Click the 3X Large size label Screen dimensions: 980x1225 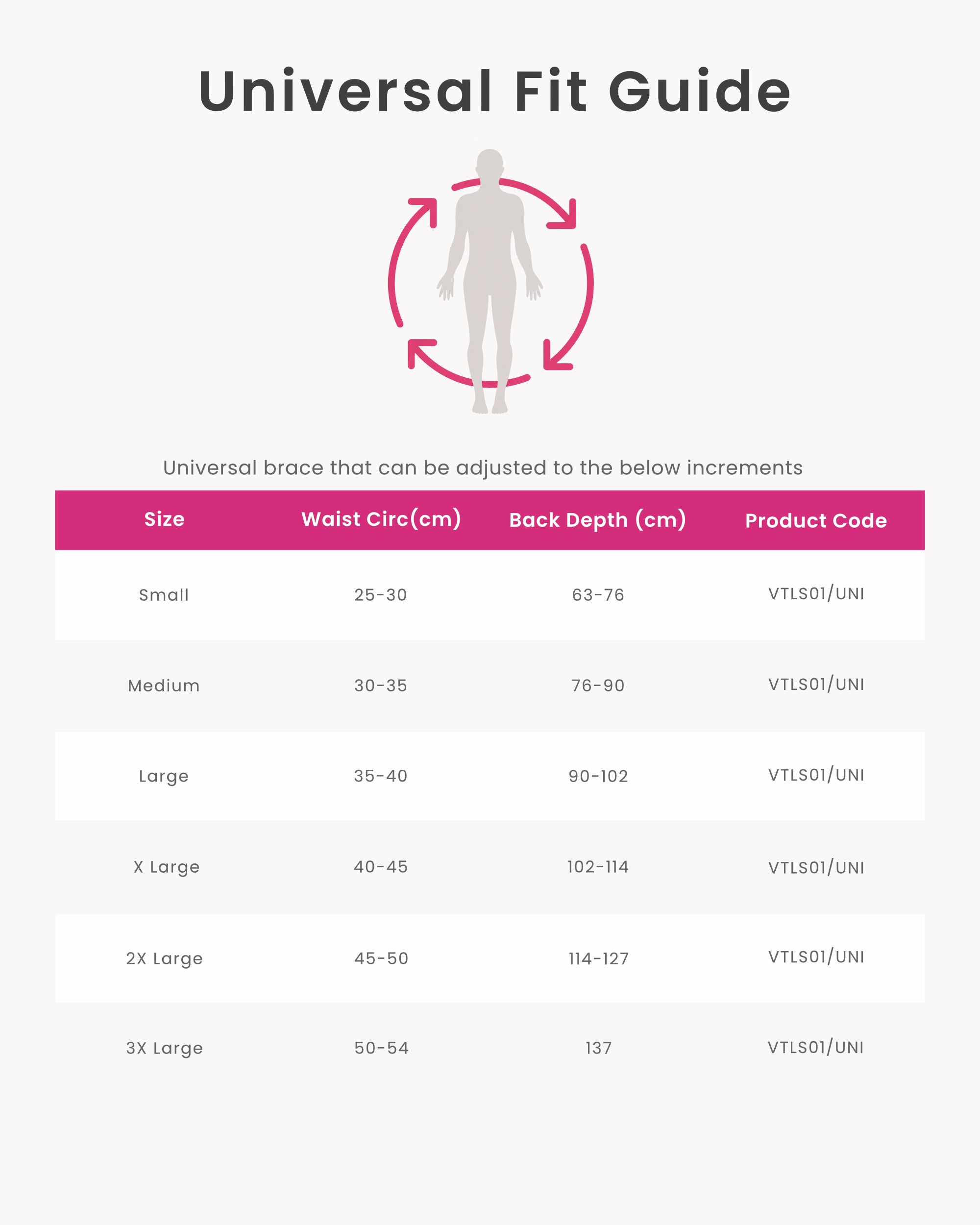pyautogui.click(x=164, y=1049)
